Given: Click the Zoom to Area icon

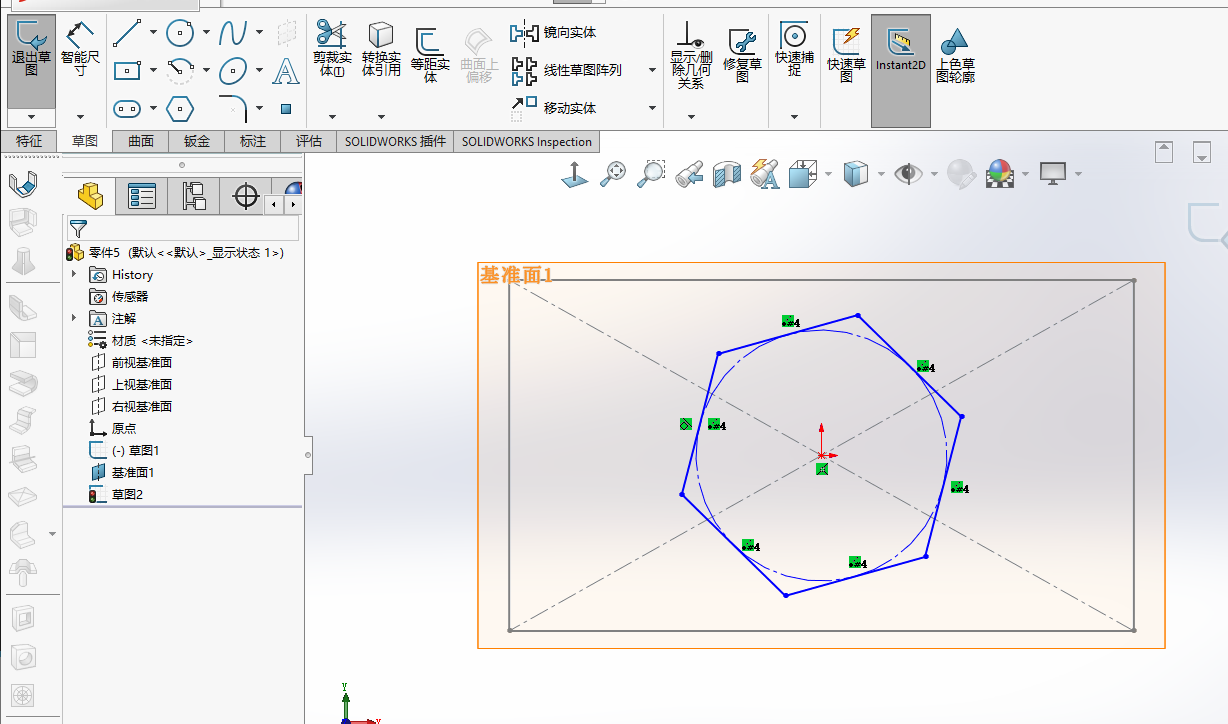Looking at the screenshot, I should pyautogui.click(x=651, y=174).
